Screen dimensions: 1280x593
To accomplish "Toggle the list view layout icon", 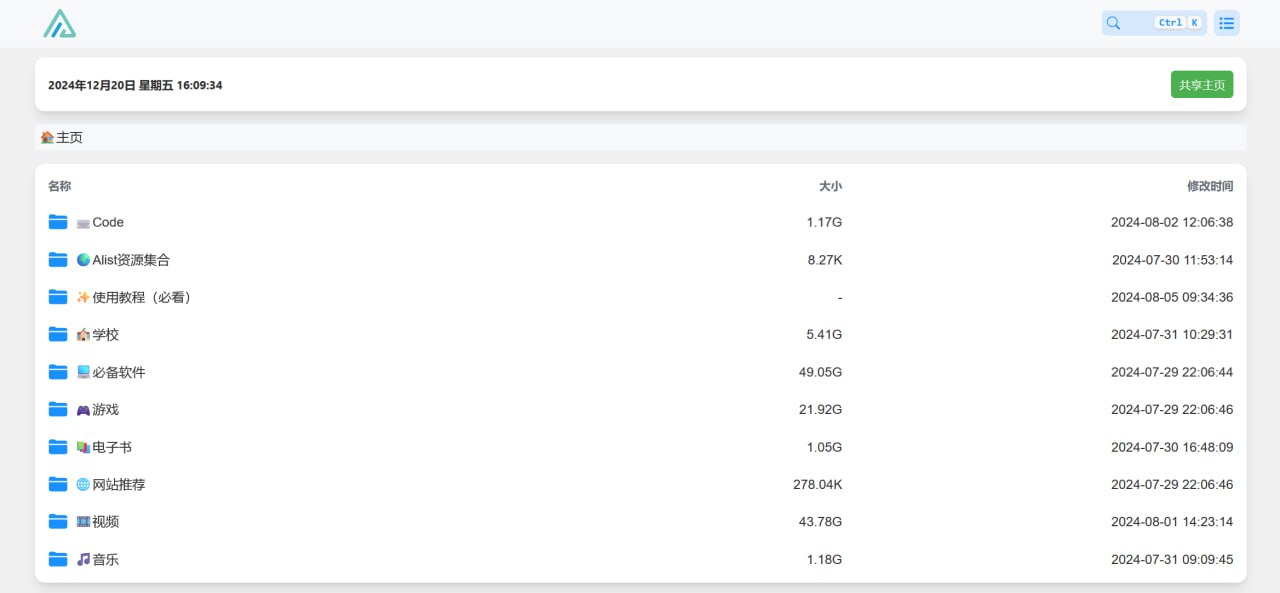I will pos(1227,23).
